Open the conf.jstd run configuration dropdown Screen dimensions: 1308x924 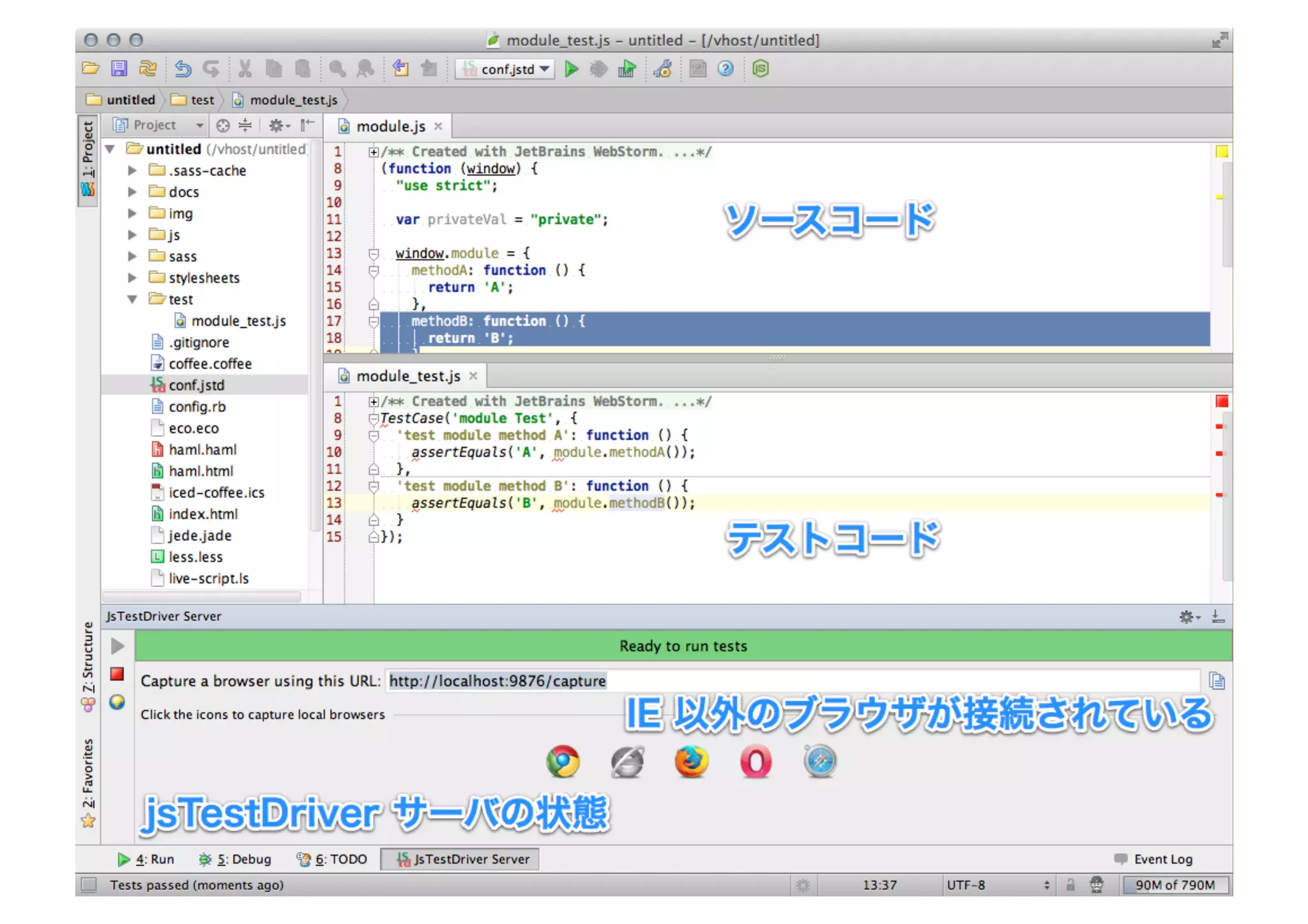pyautogui.click(x=506, y=69)
